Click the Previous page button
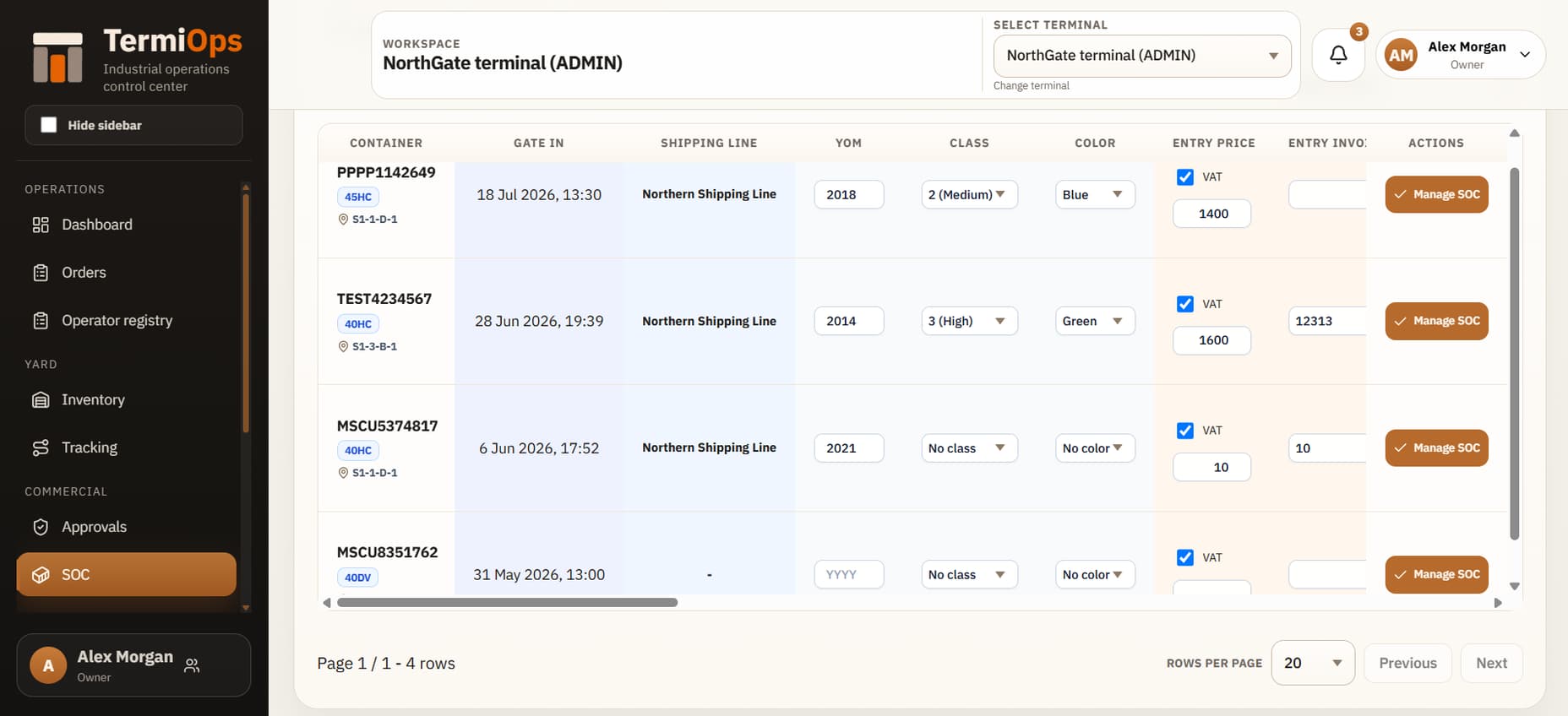The height and width of the screenshot is (716, 1568). tap(1407, 663)
